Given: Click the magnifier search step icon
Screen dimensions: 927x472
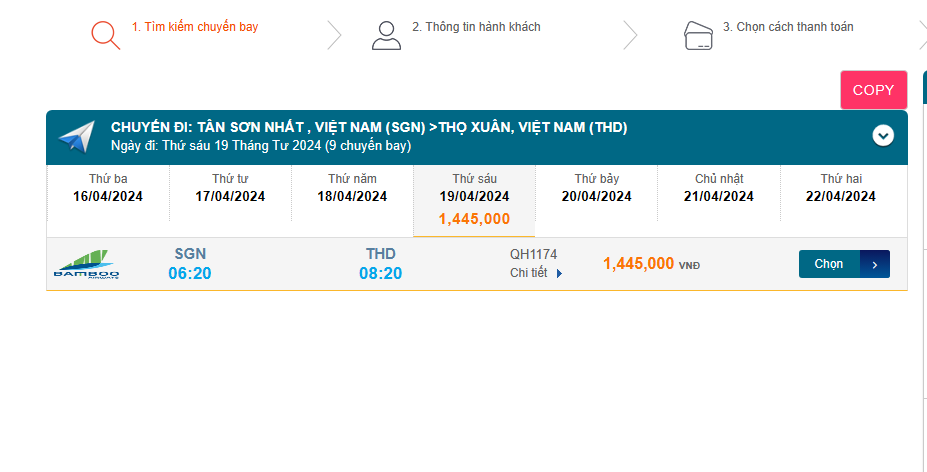Looking at the screenshot, I should click(105, 35).
